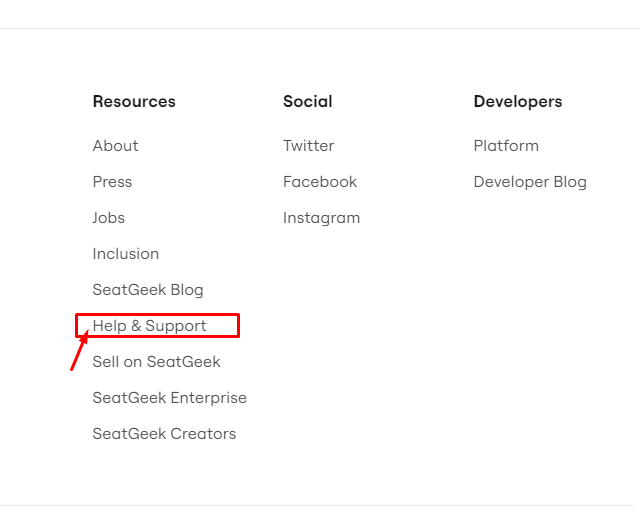
Task: Open the Twitter social link
Action: click(x=309, y=146)
